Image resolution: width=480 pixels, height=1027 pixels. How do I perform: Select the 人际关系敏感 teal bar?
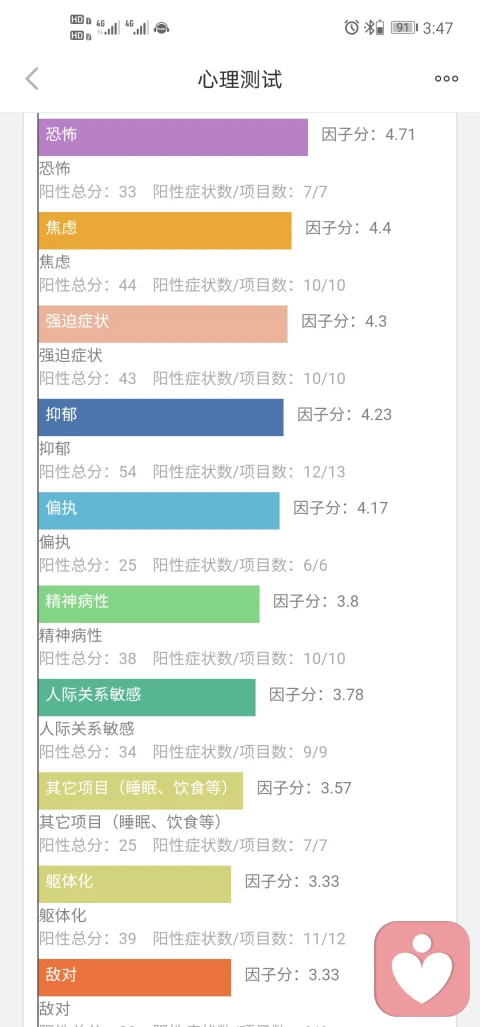tap(147, 698)
